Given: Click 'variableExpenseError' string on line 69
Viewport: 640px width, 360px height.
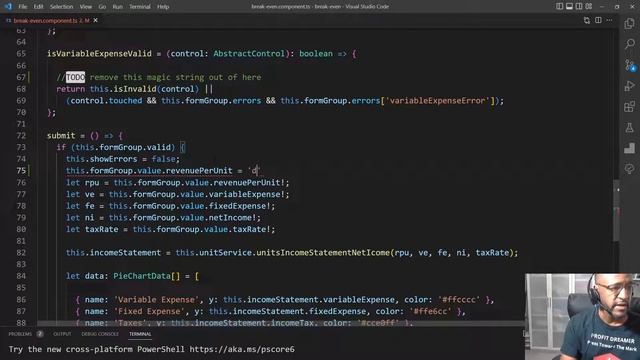Looking at the screenshot, I should point(438,101).
